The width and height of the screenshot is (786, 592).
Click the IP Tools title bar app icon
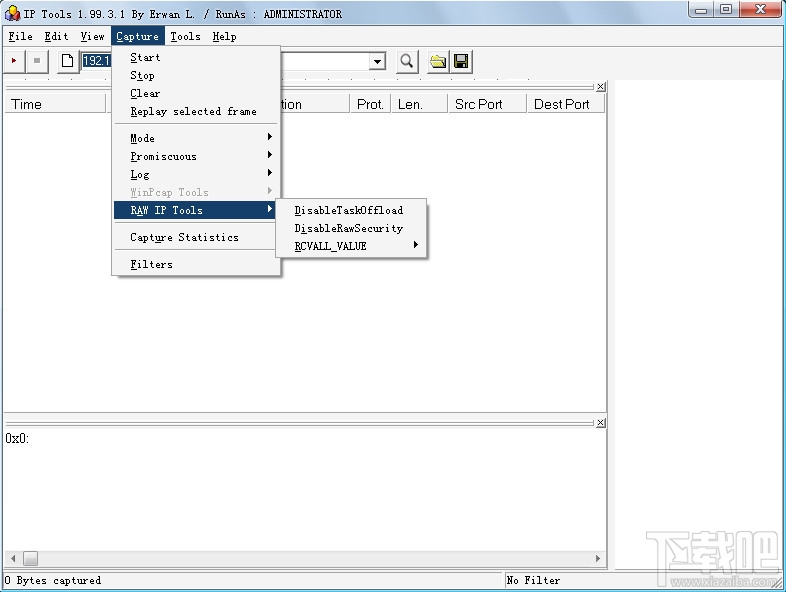12,14
